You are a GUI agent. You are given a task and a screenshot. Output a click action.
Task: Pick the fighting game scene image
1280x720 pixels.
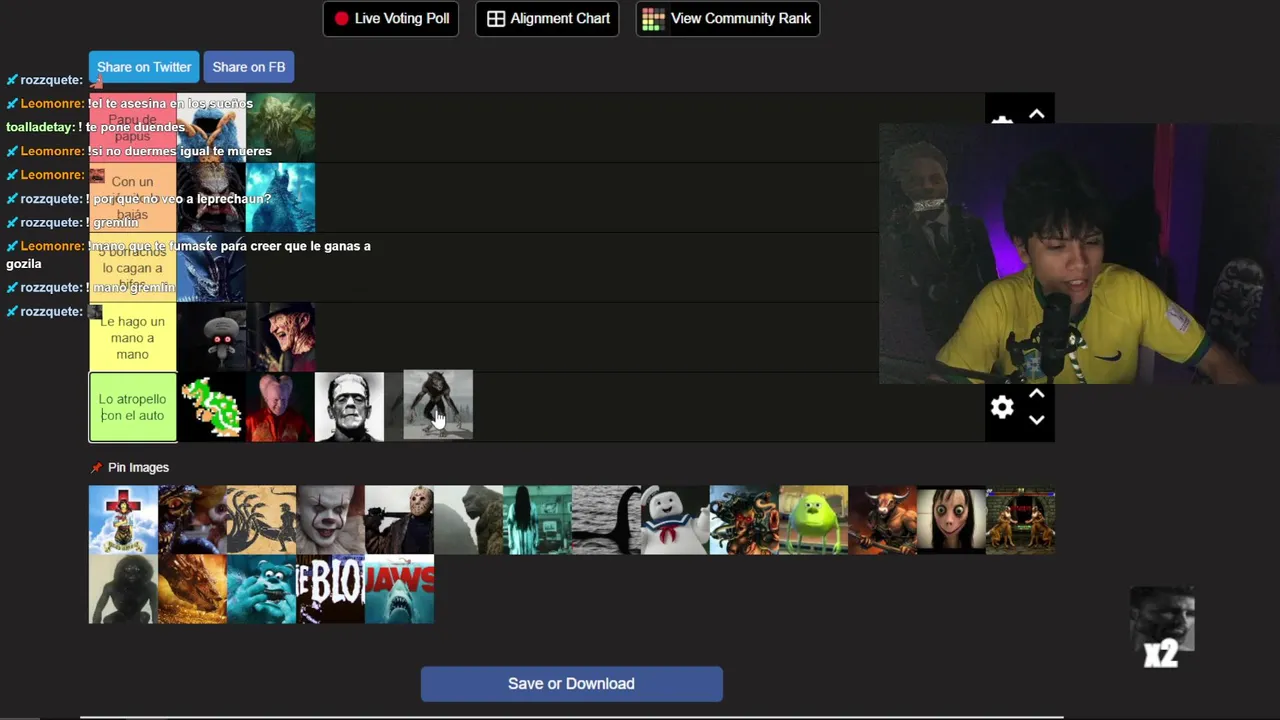pos(1020,520)
